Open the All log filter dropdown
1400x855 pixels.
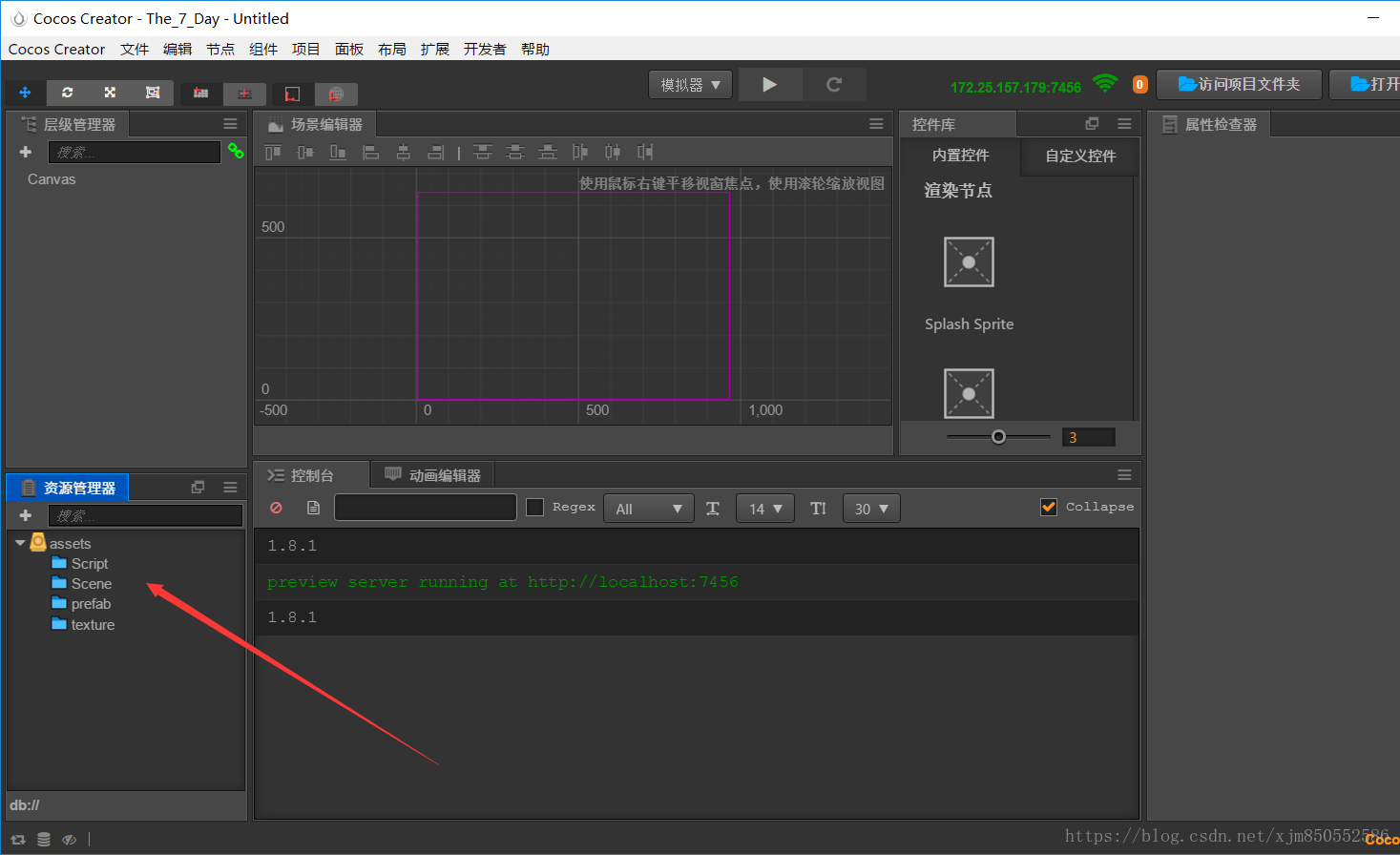[x=649, y=509]
